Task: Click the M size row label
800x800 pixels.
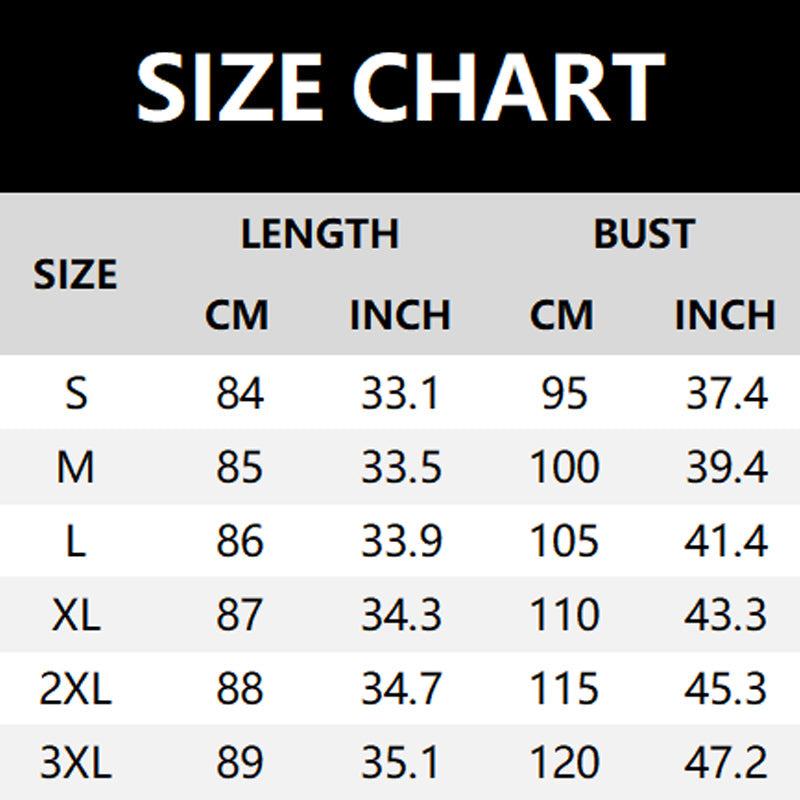Action: [x=76, y=466]
